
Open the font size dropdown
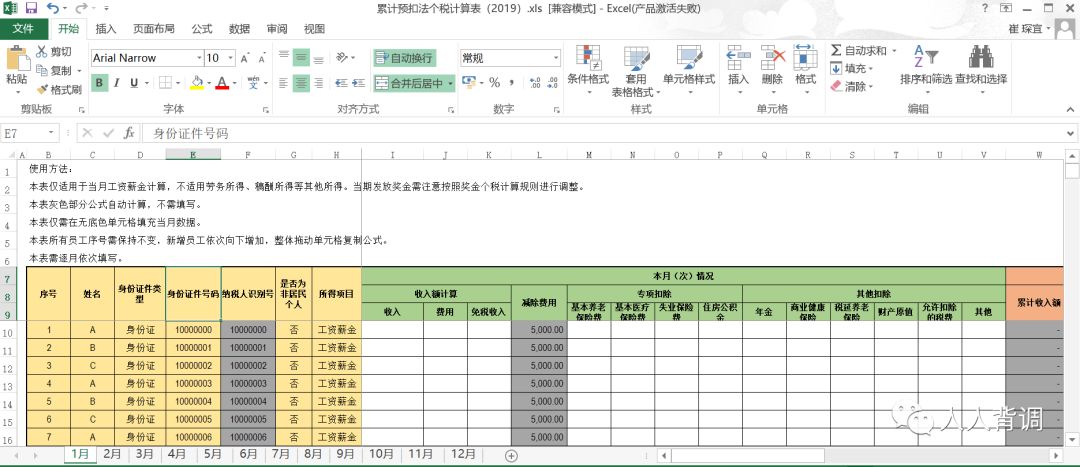pyautogui.click(x=230, y=59)
